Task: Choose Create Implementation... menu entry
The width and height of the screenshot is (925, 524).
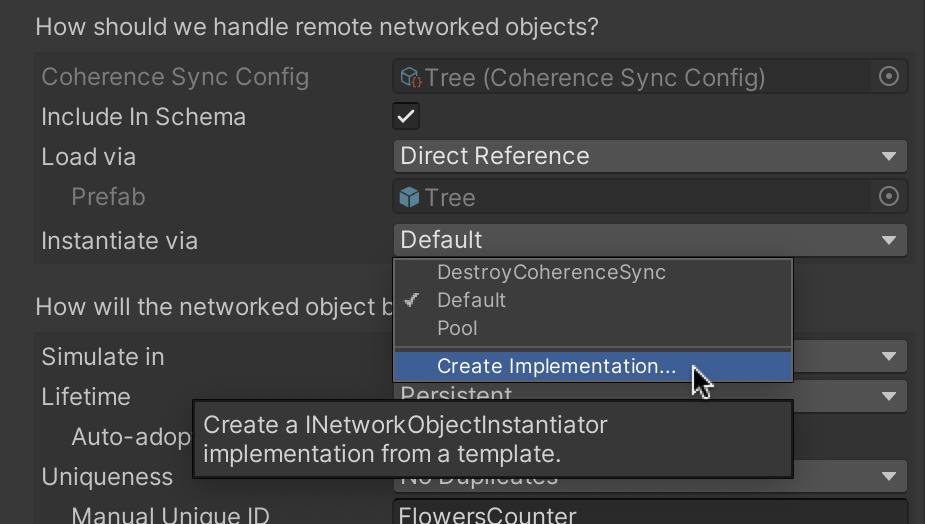Action: point(556,366)
